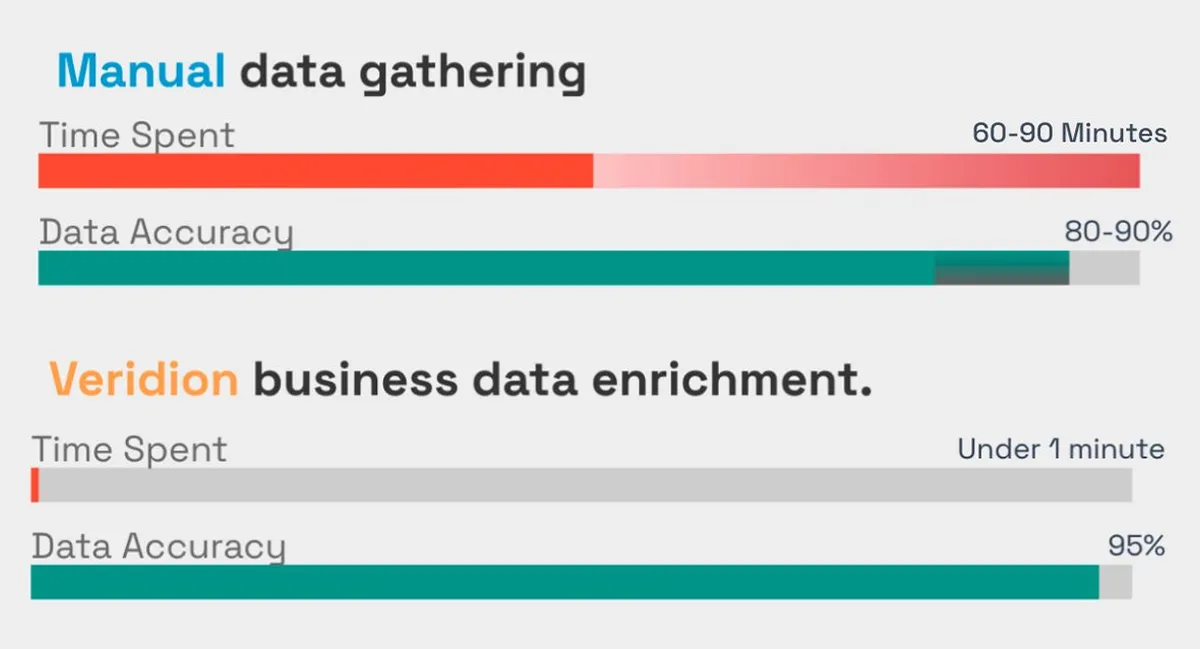Click the Veridion "Data Accuracy" label
1200x649 pixels.
[159, 548]
